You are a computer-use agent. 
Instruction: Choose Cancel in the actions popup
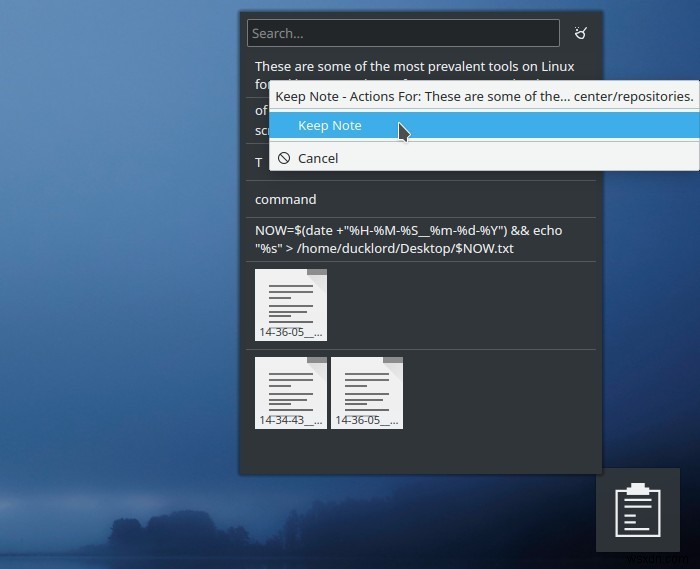[x=484, y=158]
